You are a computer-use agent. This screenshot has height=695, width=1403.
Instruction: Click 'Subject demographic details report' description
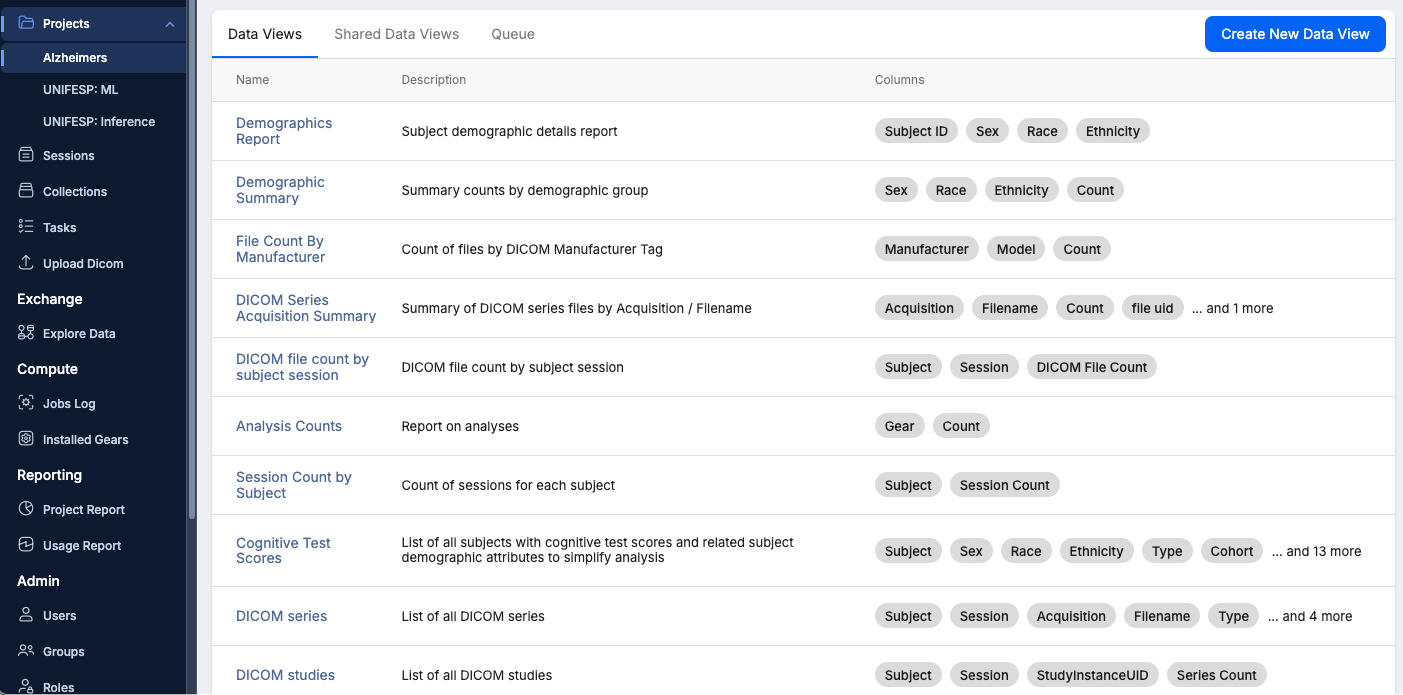coord(510,131)
